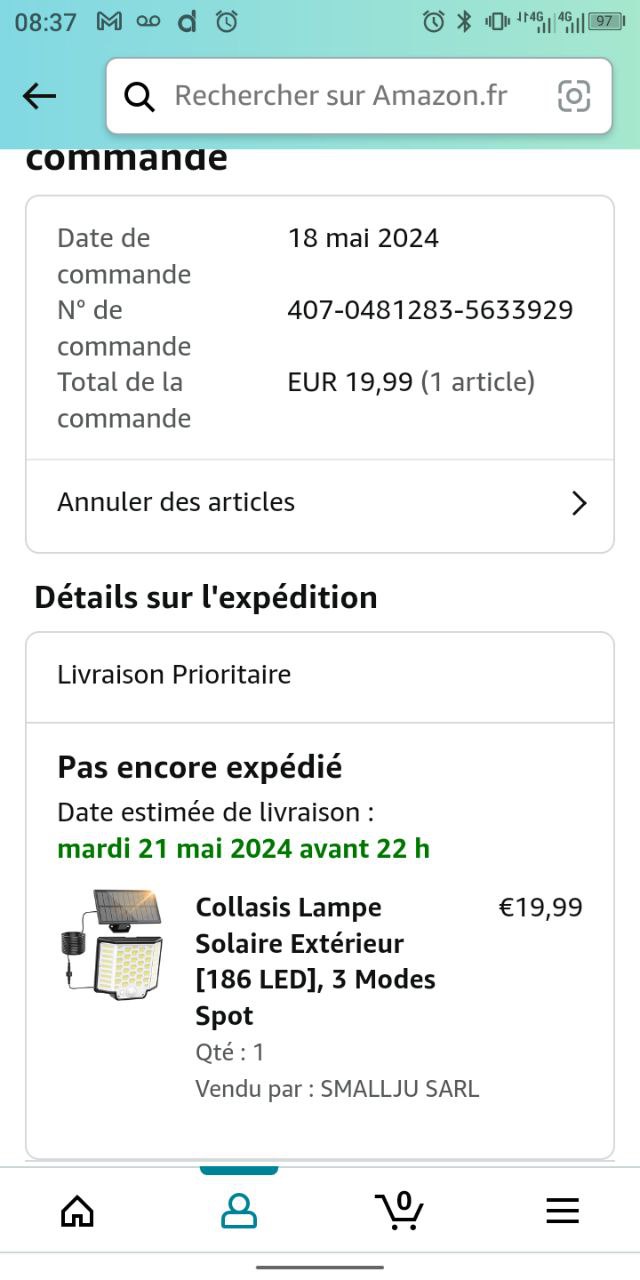640x1280 pixels.
Task: Open Annuler des articles option
Action: [176, 502]
